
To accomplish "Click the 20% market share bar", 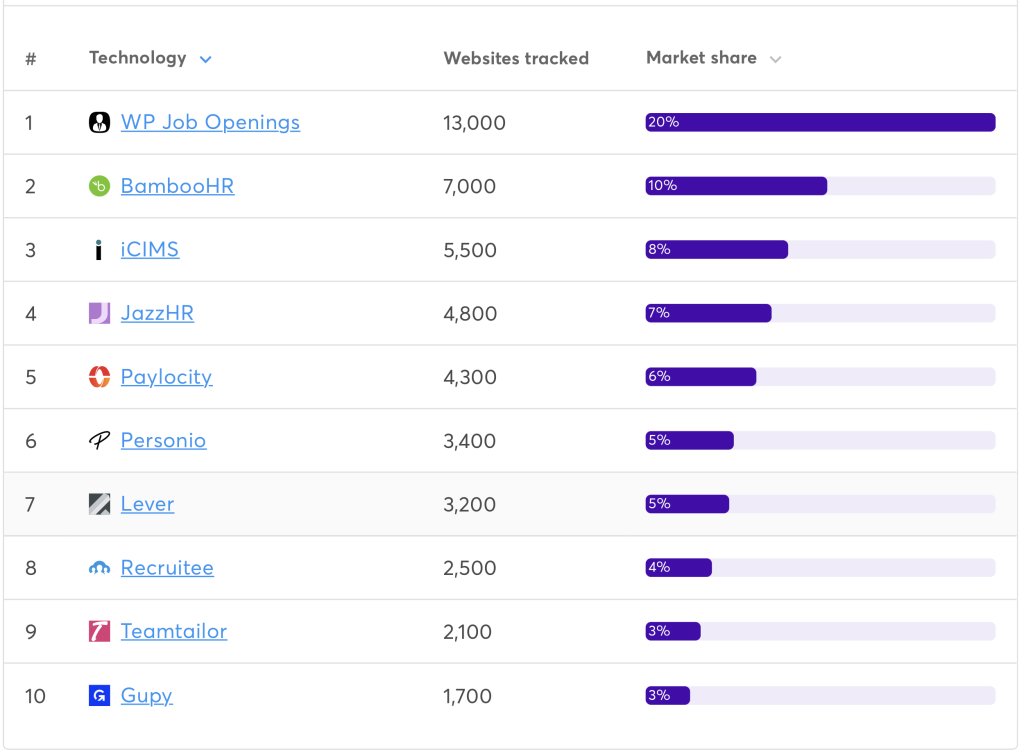I will [x=820, y=122].
